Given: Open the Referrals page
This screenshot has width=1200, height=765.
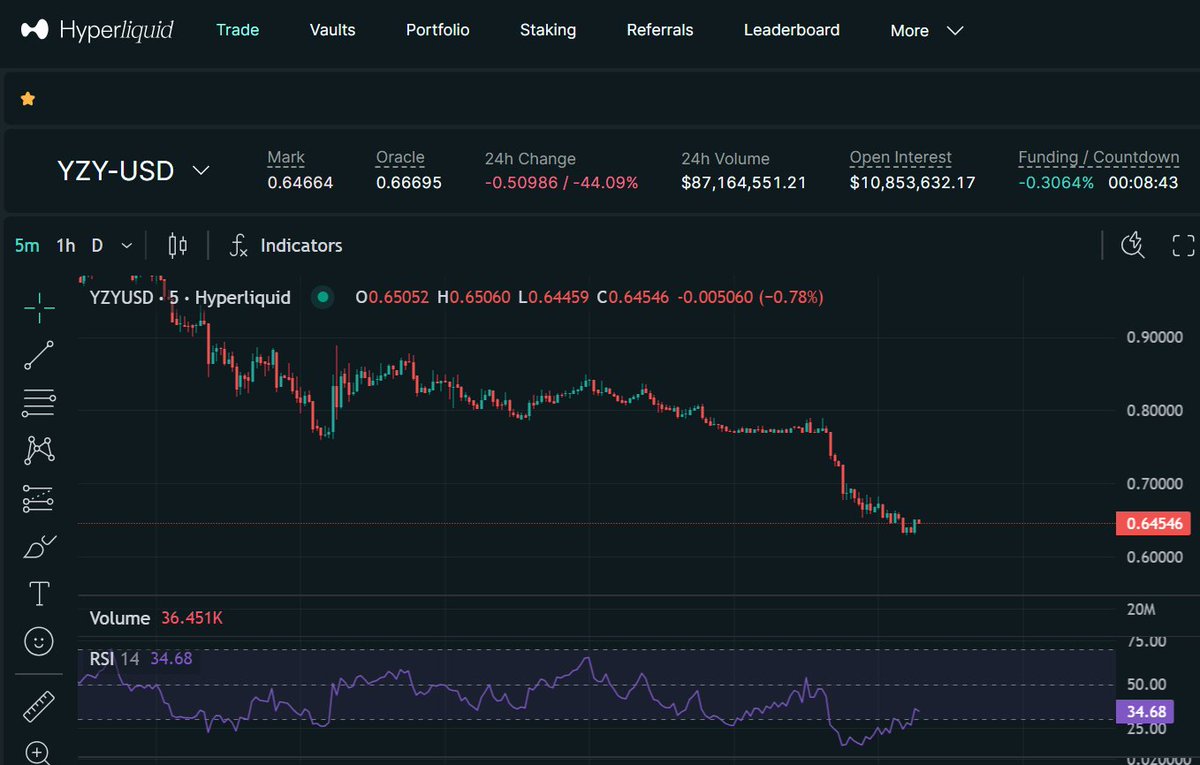Looking at the screenshot, I should 660,30.
